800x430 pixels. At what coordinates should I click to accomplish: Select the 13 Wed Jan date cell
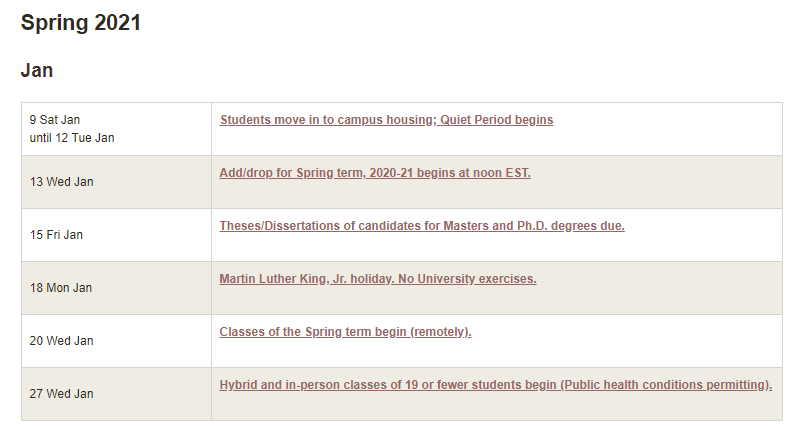(62, 182)
